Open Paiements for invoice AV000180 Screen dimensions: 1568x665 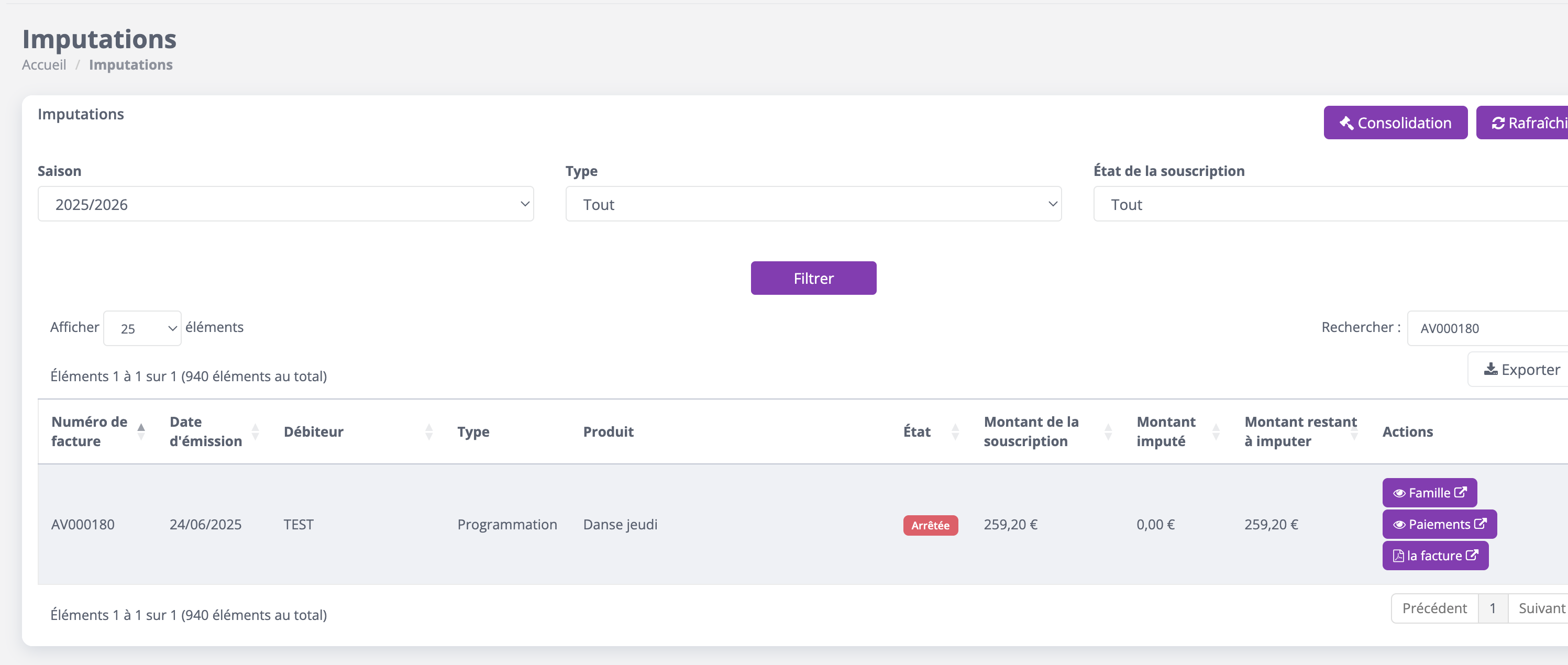point(1438,524)
